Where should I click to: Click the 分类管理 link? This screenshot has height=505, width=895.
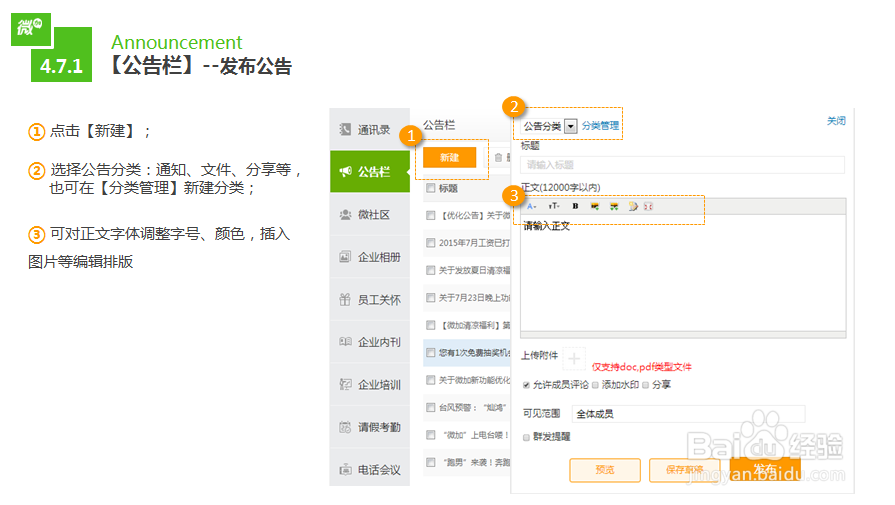pos(600,126)
